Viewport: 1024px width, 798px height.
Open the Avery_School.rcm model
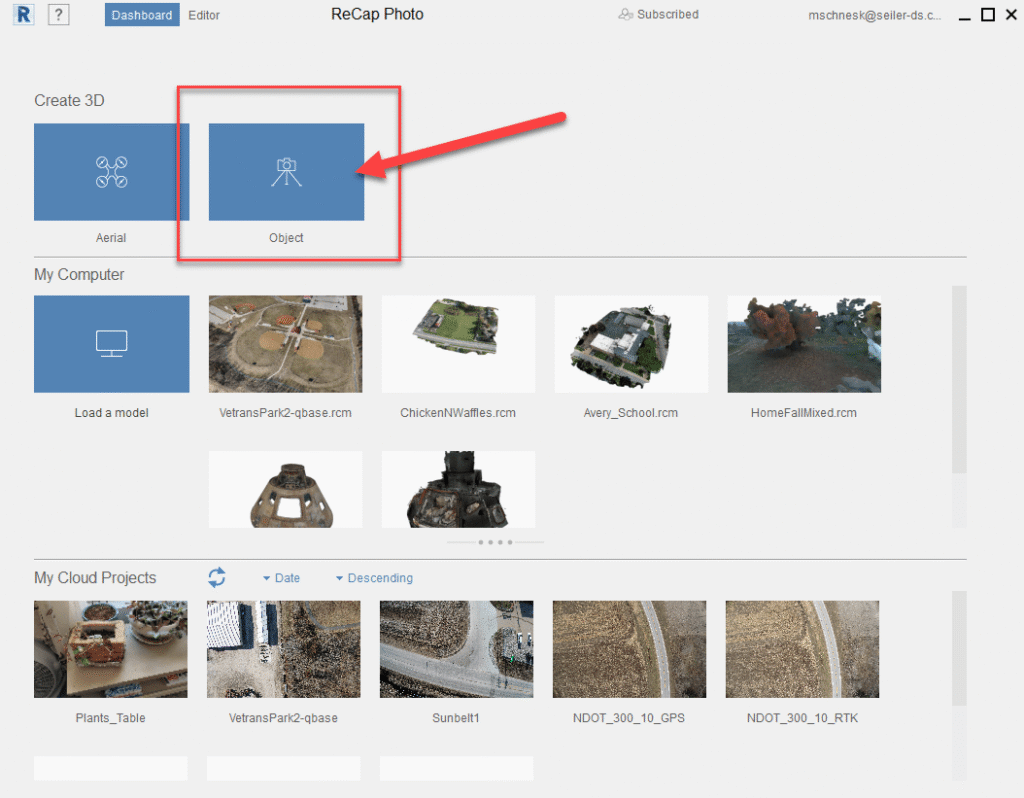(630, 343)
